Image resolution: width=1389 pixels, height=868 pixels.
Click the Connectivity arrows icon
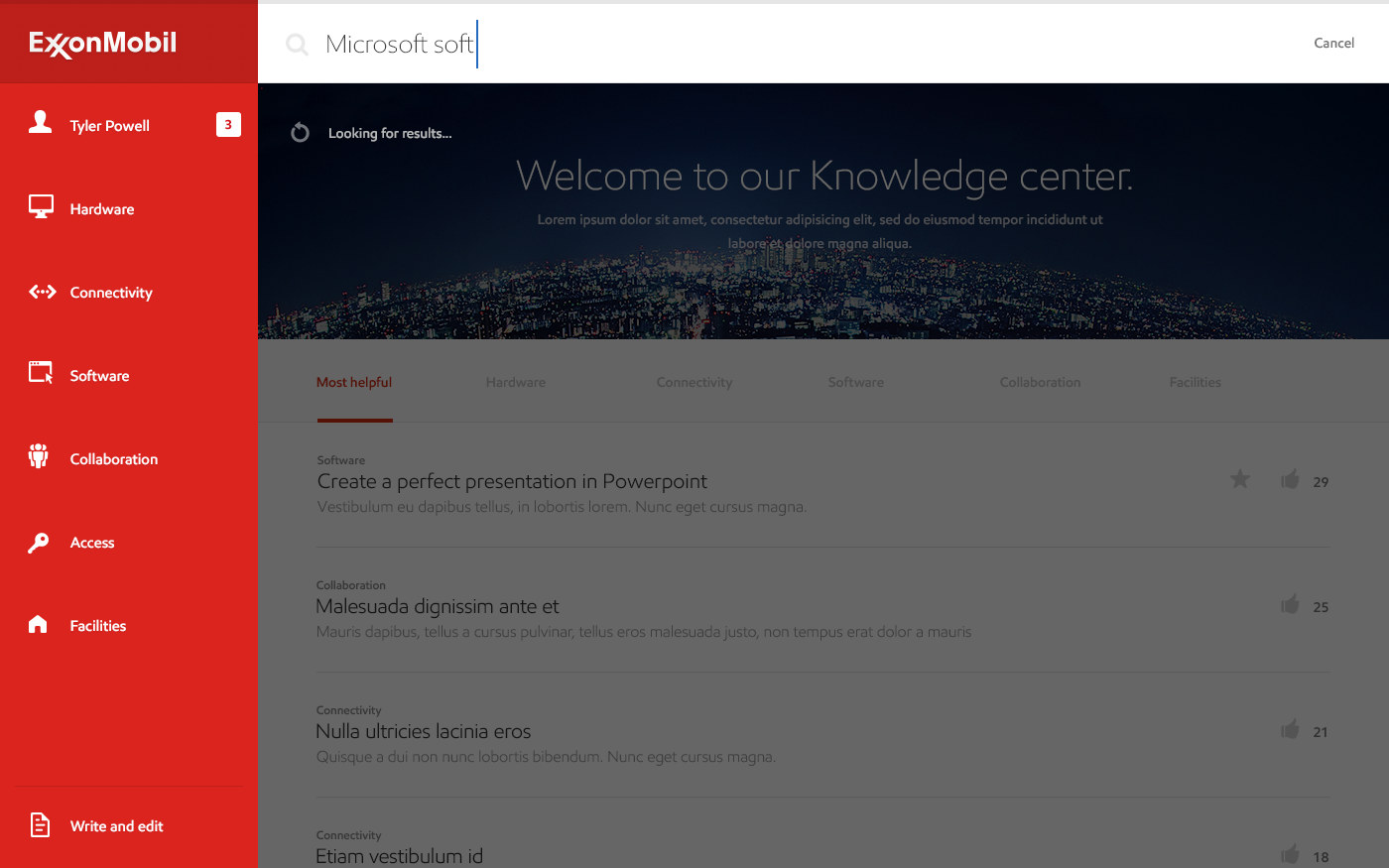click(x=42, y=292)
